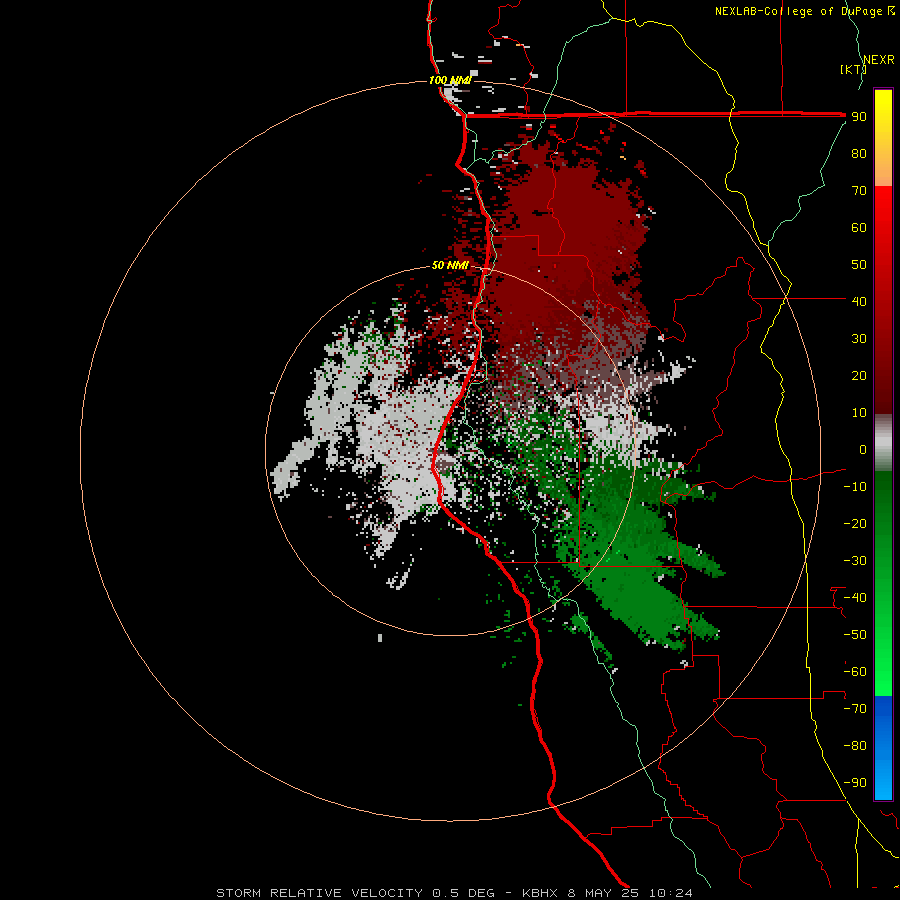Click the 50 NMI range ring label
This screenshot has height=900, width=900.
(x=450, y=265)
